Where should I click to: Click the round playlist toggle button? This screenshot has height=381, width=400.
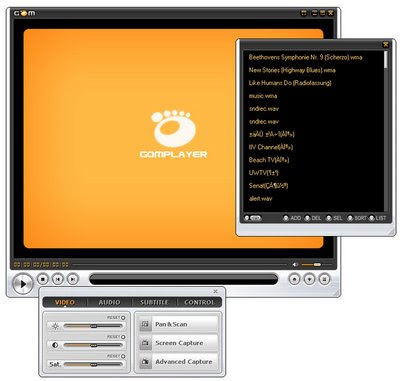pos(324,279)
